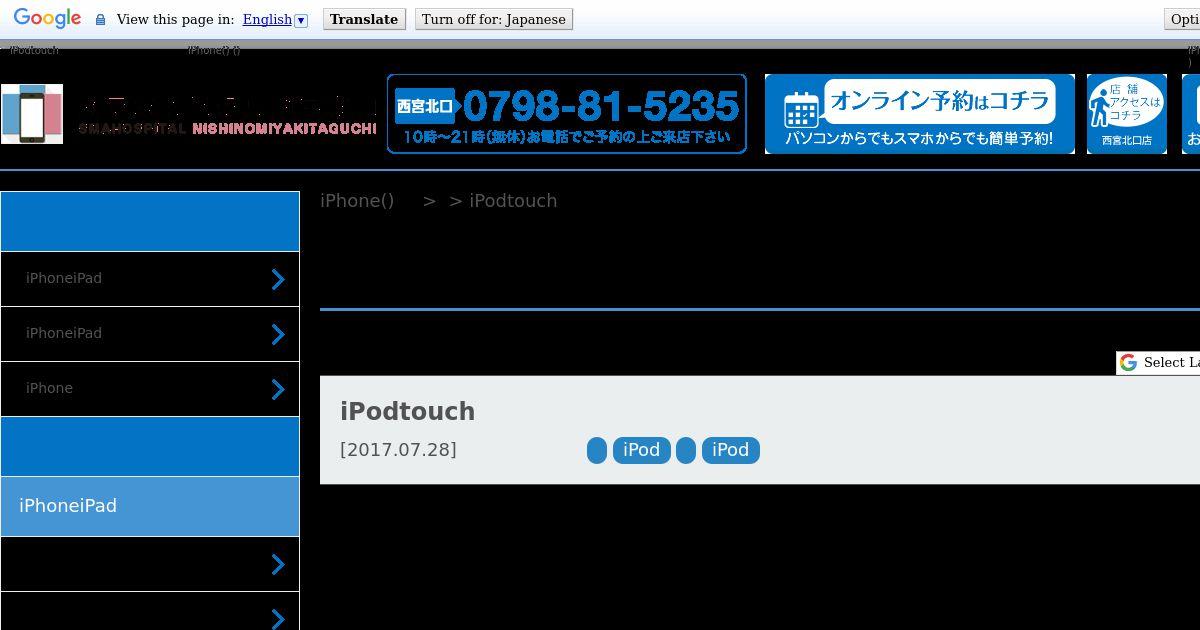The height and width of the screenshot is (630, 1200).
Task: Open the translate Options button
Action: point(1183,19)
